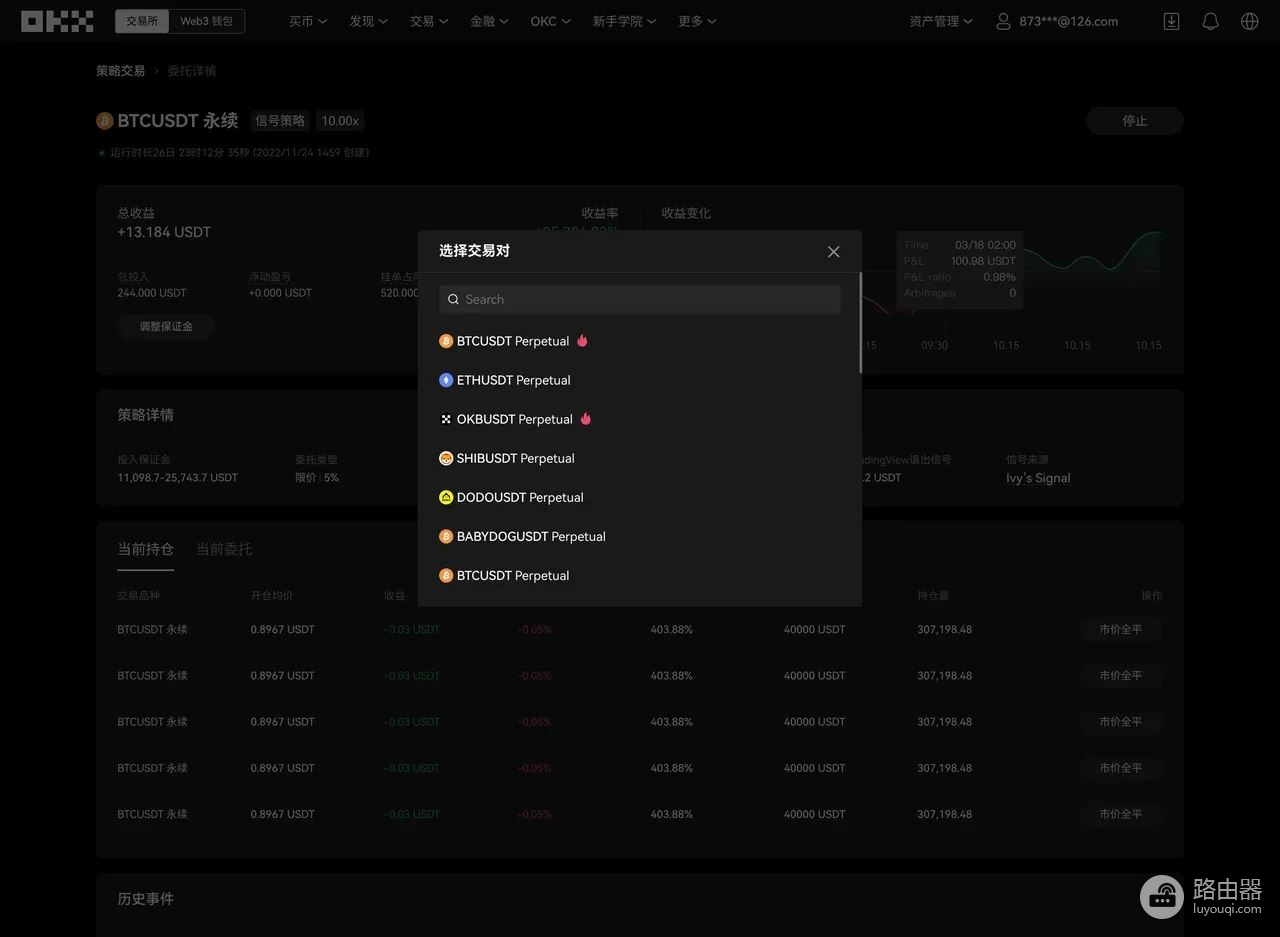Expand the OKC menu

click(x=550, y=21)
